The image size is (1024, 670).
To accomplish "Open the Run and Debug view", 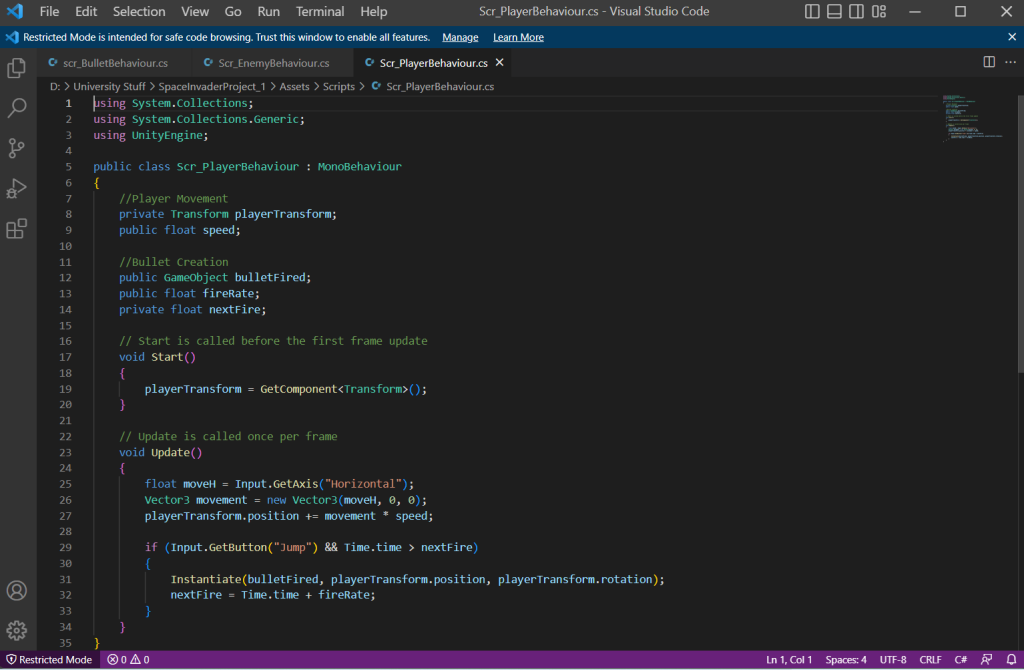I will pyautogui.click(x=17, y=188).
